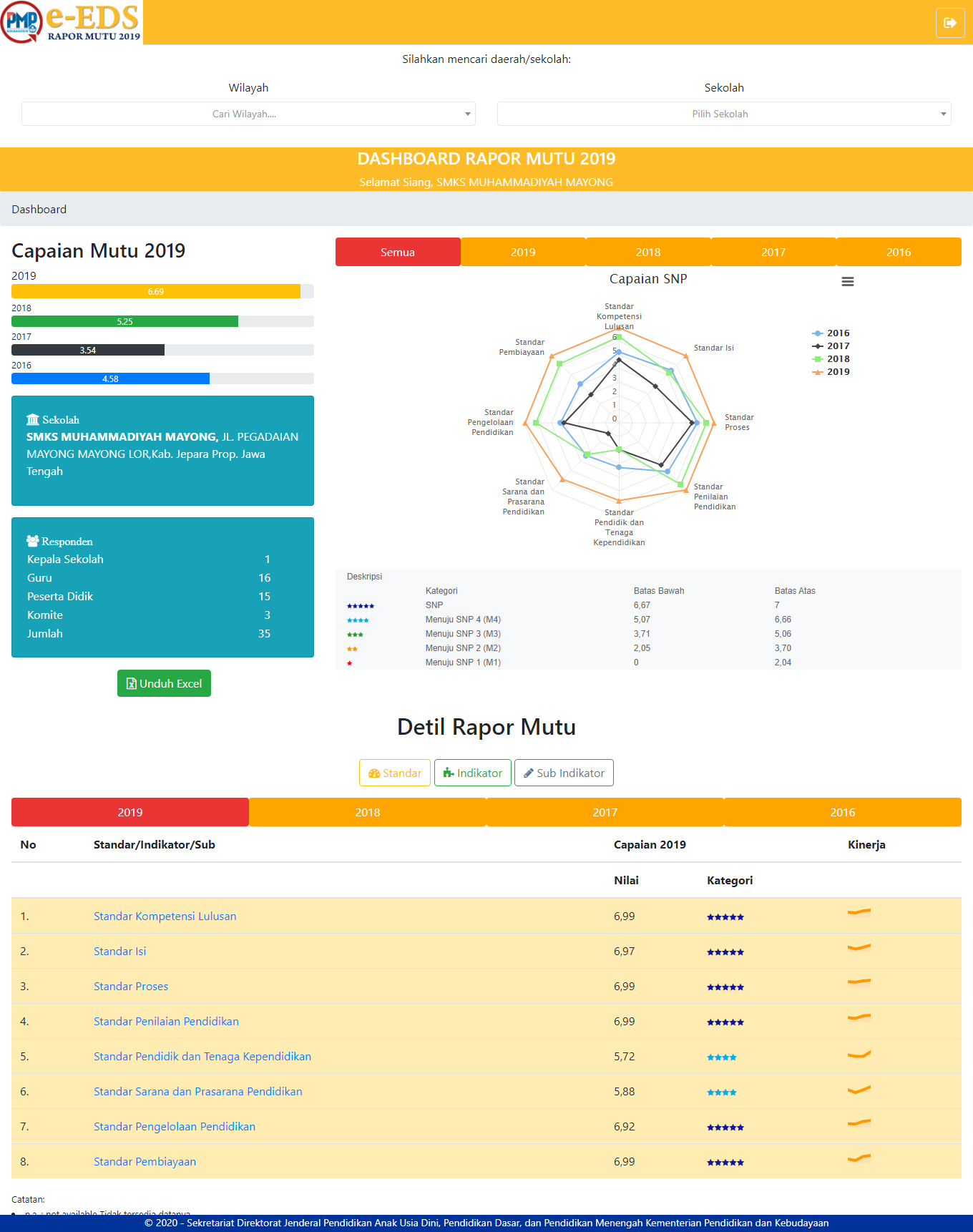This screenshot has height=1232, width=973.
Task: Select the red 2019 tab in Detil Rapor Mutu
Action: pyautogui.click(x=130, y=812)
